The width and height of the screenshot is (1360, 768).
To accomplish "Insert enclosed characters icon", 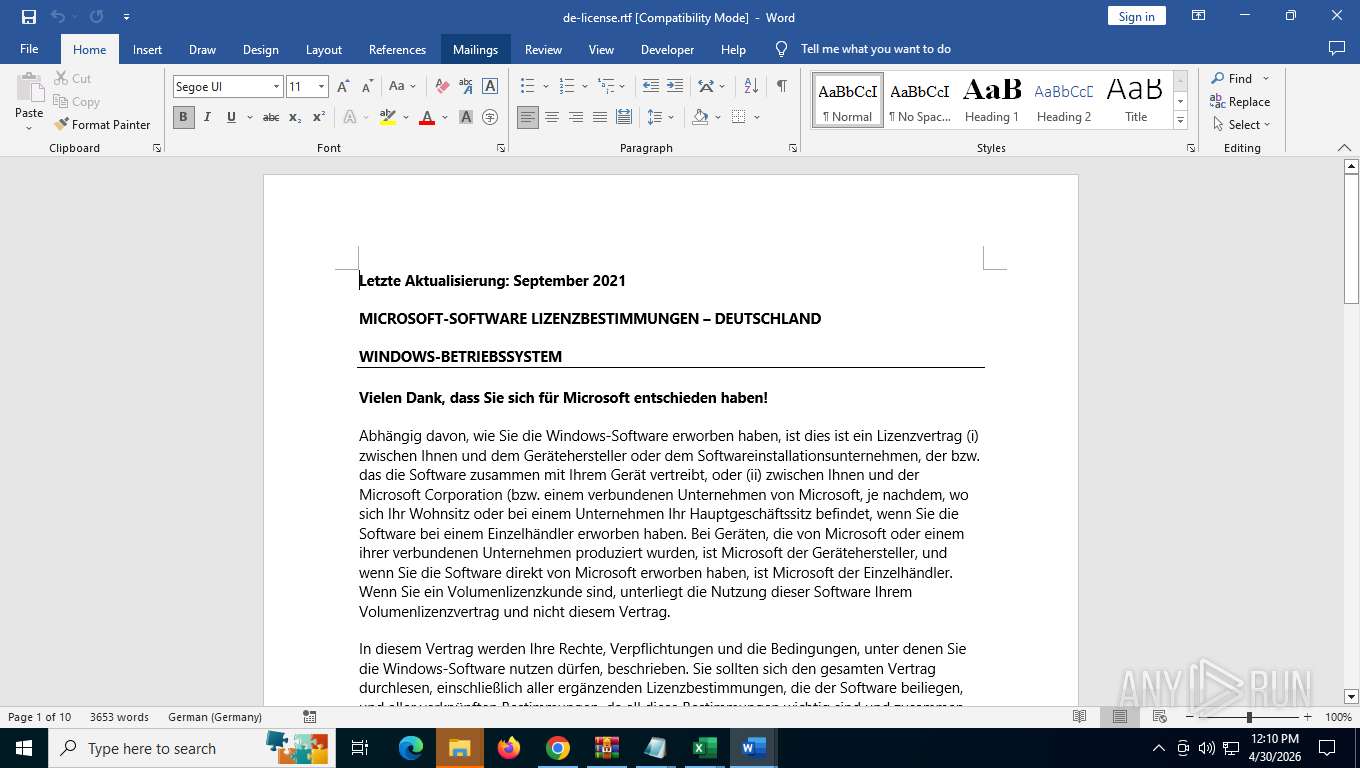I will 490,117.
